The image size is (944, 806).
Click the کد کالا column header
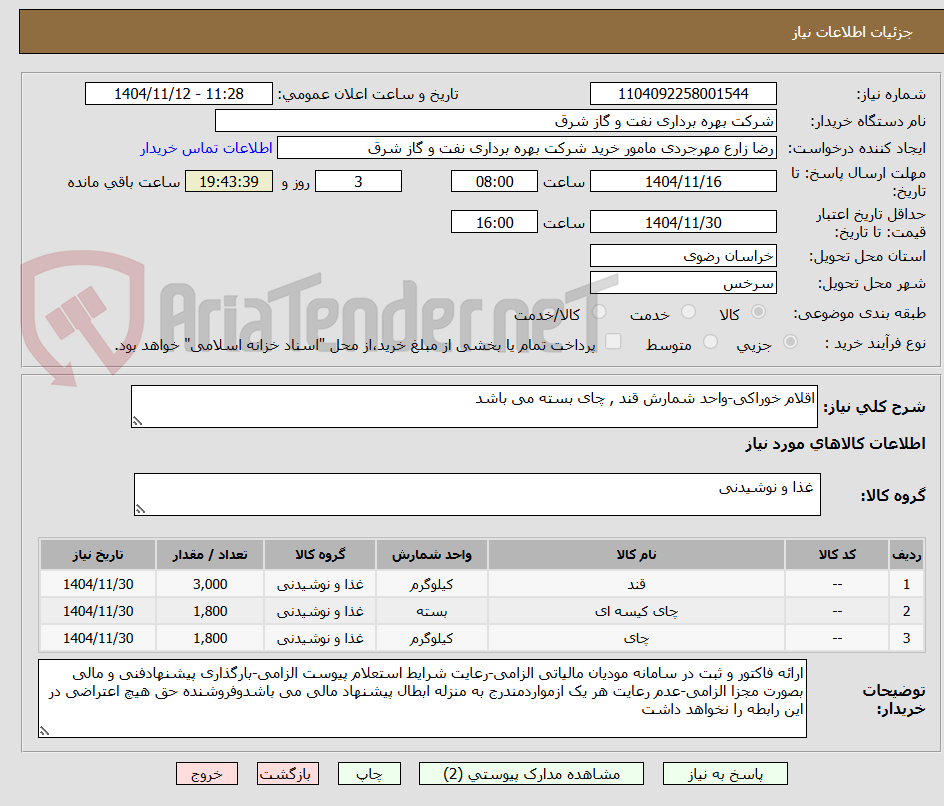[x=837, y=554]
